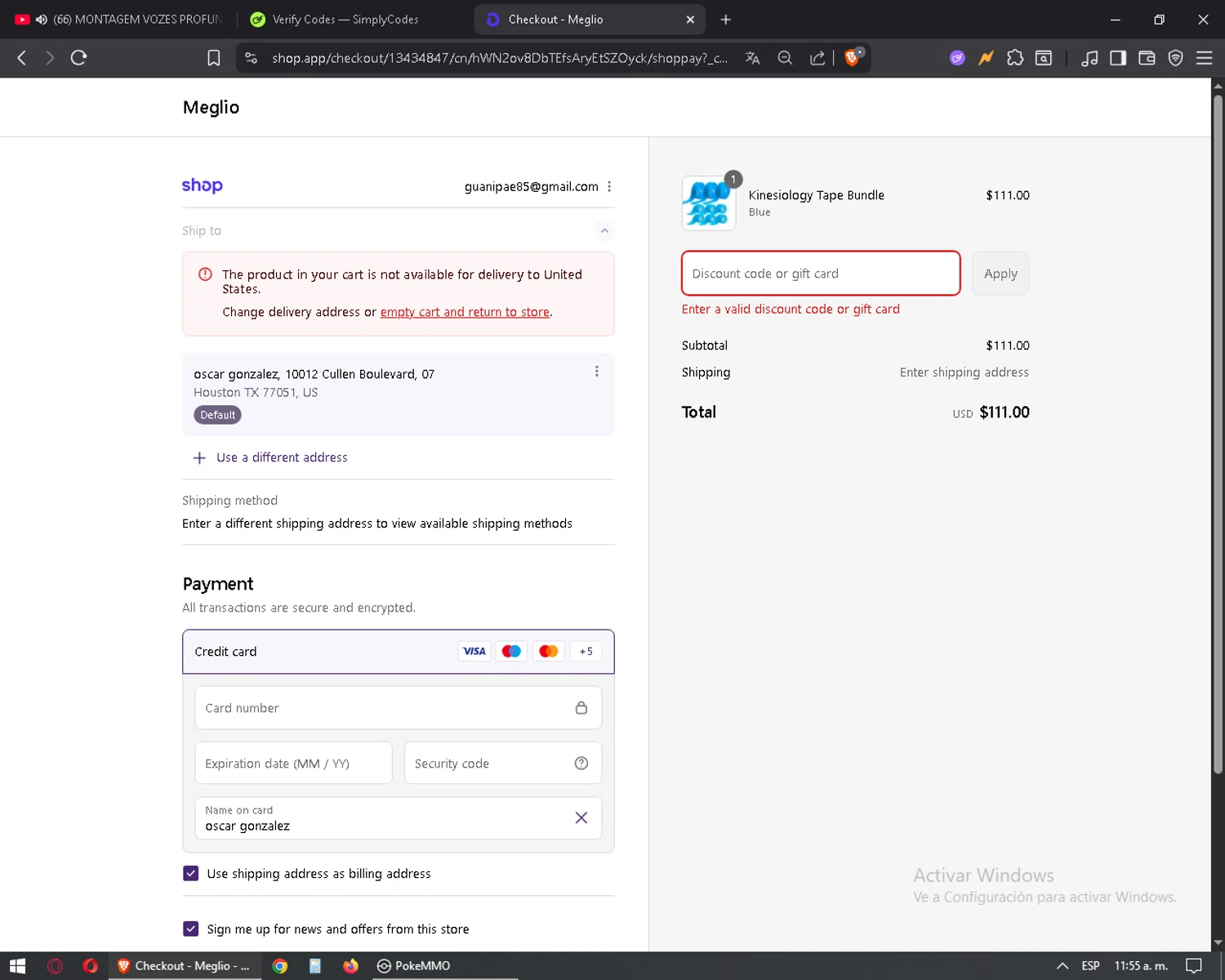This screenshot has width=1225, height=980.
Task: Click the Apply discount button
Action: pos(1000,274)
